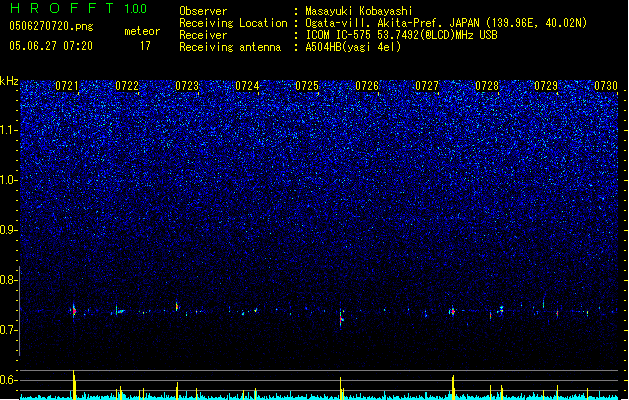
Task: Click the tallest yellow intensity spike near 0721
Action: click(x=74, y=384)
